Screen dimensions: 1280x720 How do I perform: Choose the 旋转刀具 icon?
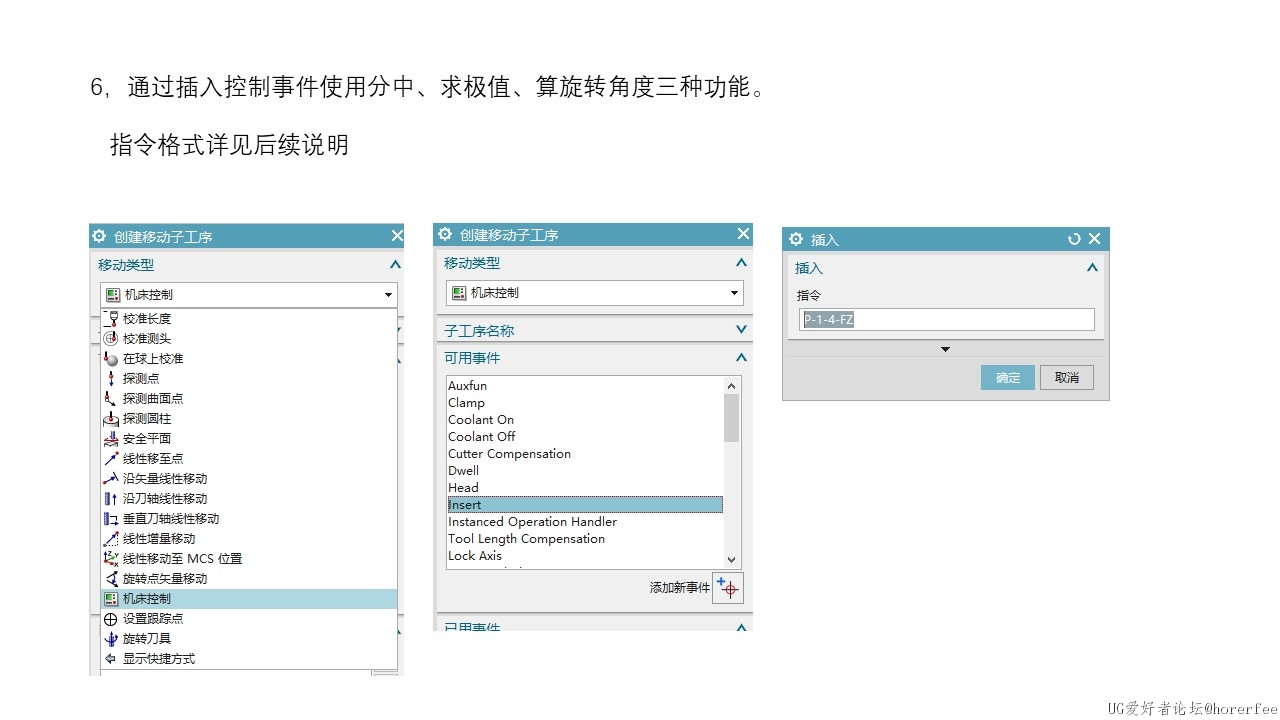(111, 638)
